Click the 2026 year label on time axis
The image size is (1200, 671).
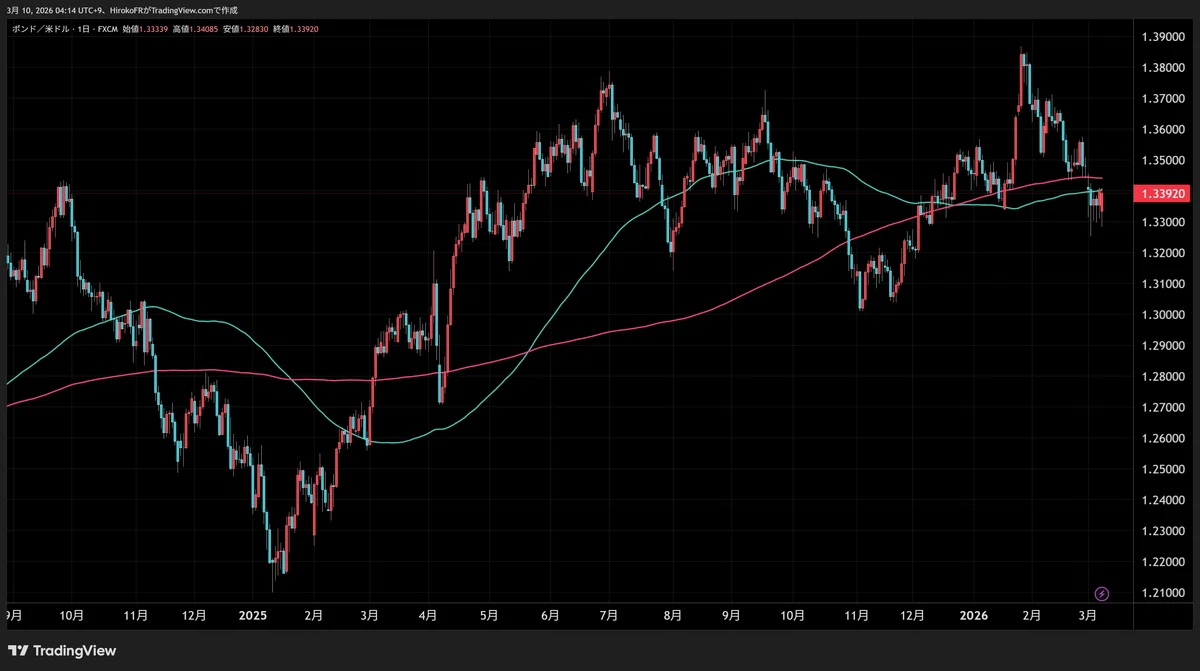974,617
